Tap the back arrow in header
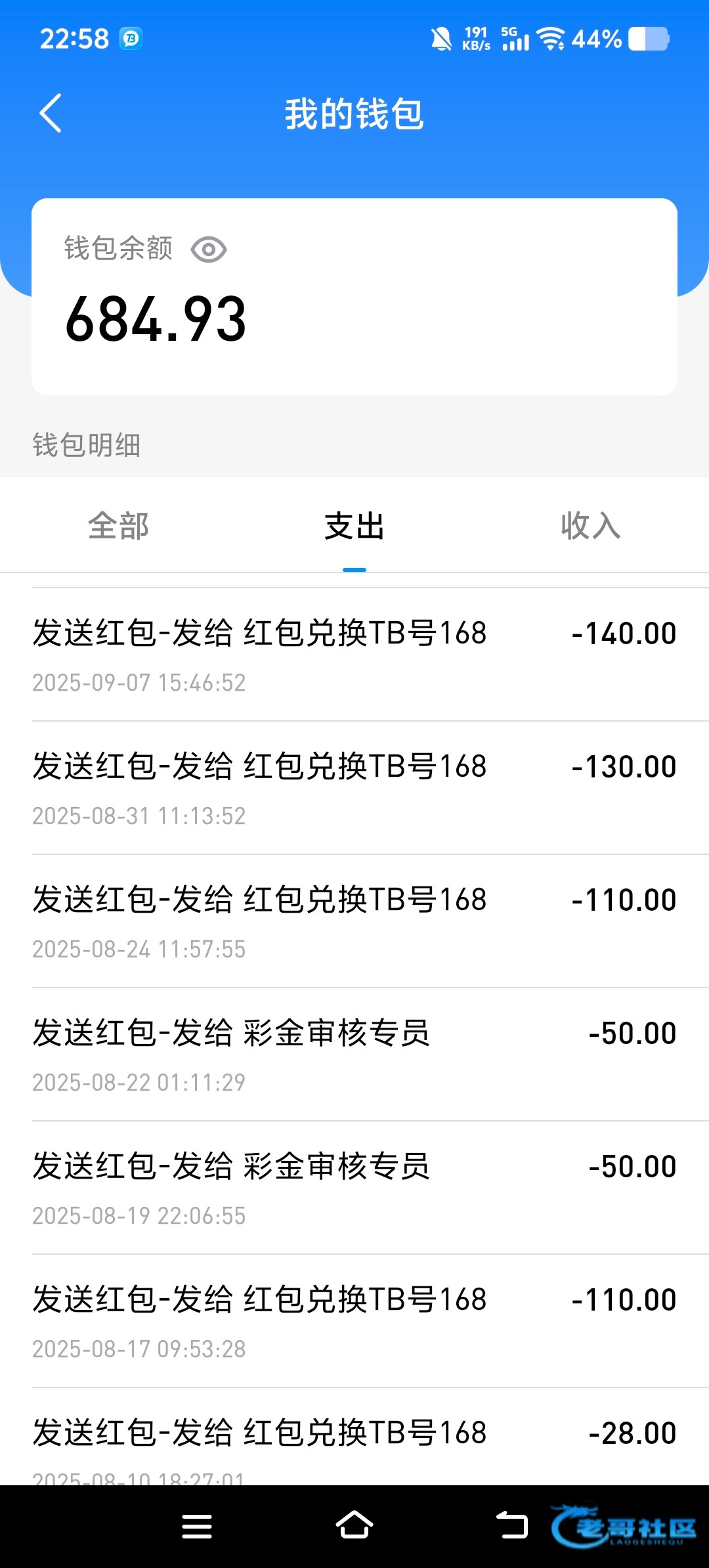This screenshot has height=1568, width=709. (x=51, y=113)
